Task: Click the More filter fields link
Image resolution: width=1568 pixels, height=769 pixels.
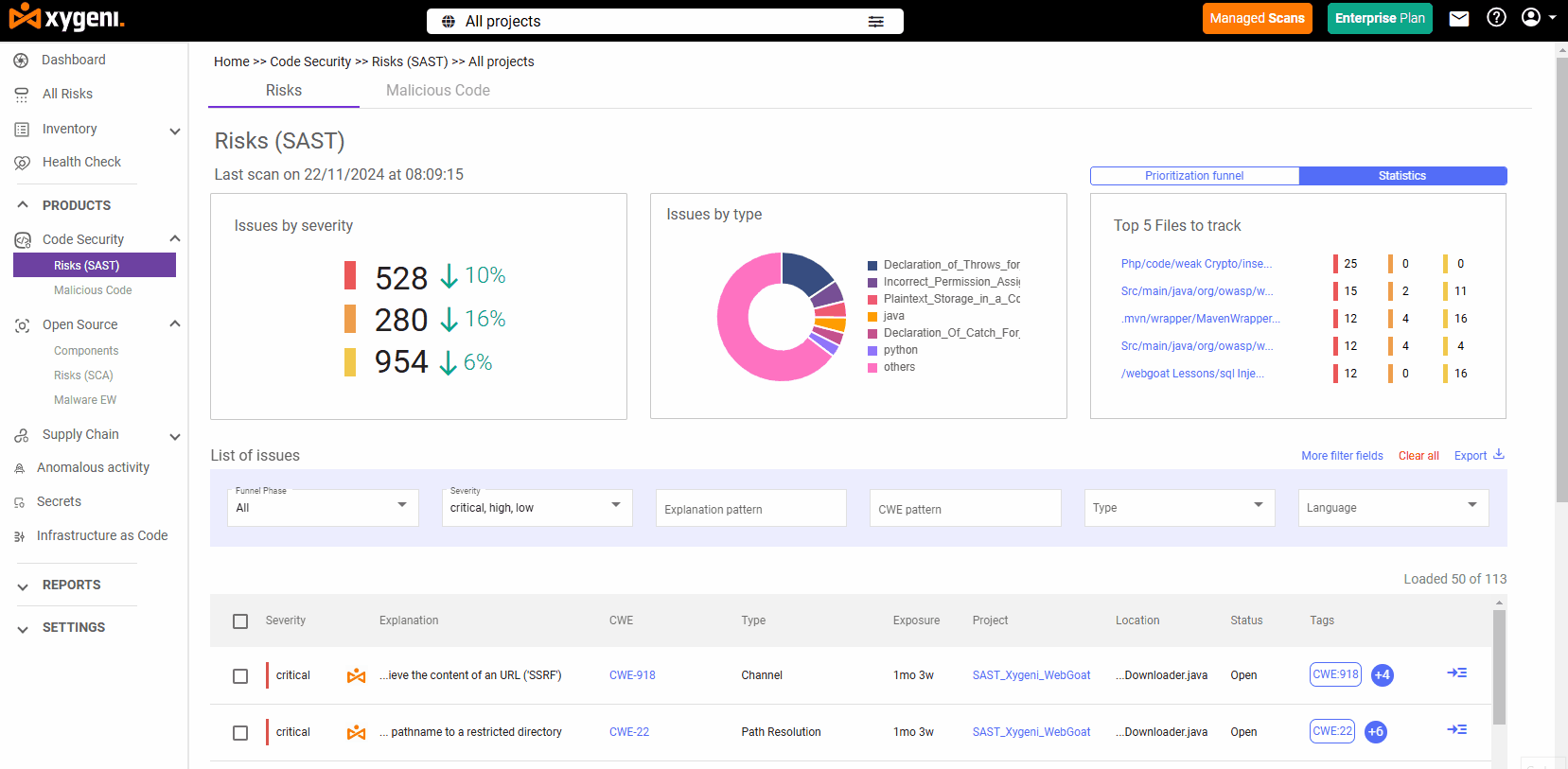Action: 1342,456
